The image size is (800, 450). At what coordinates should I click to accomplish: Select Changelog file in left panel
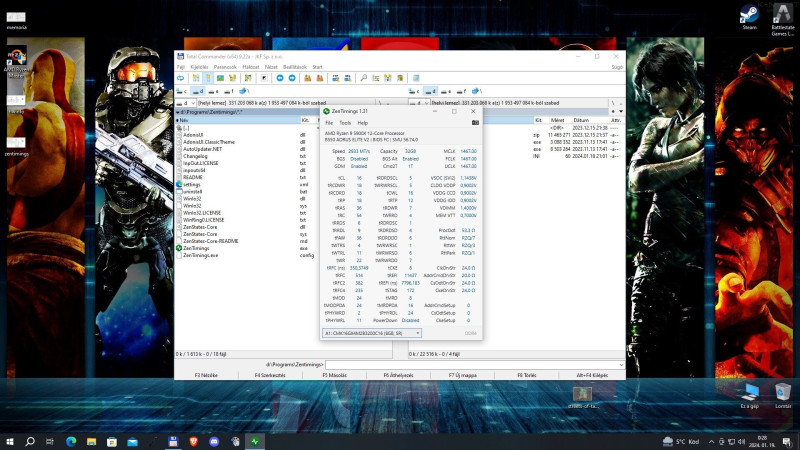pos(195,156)
